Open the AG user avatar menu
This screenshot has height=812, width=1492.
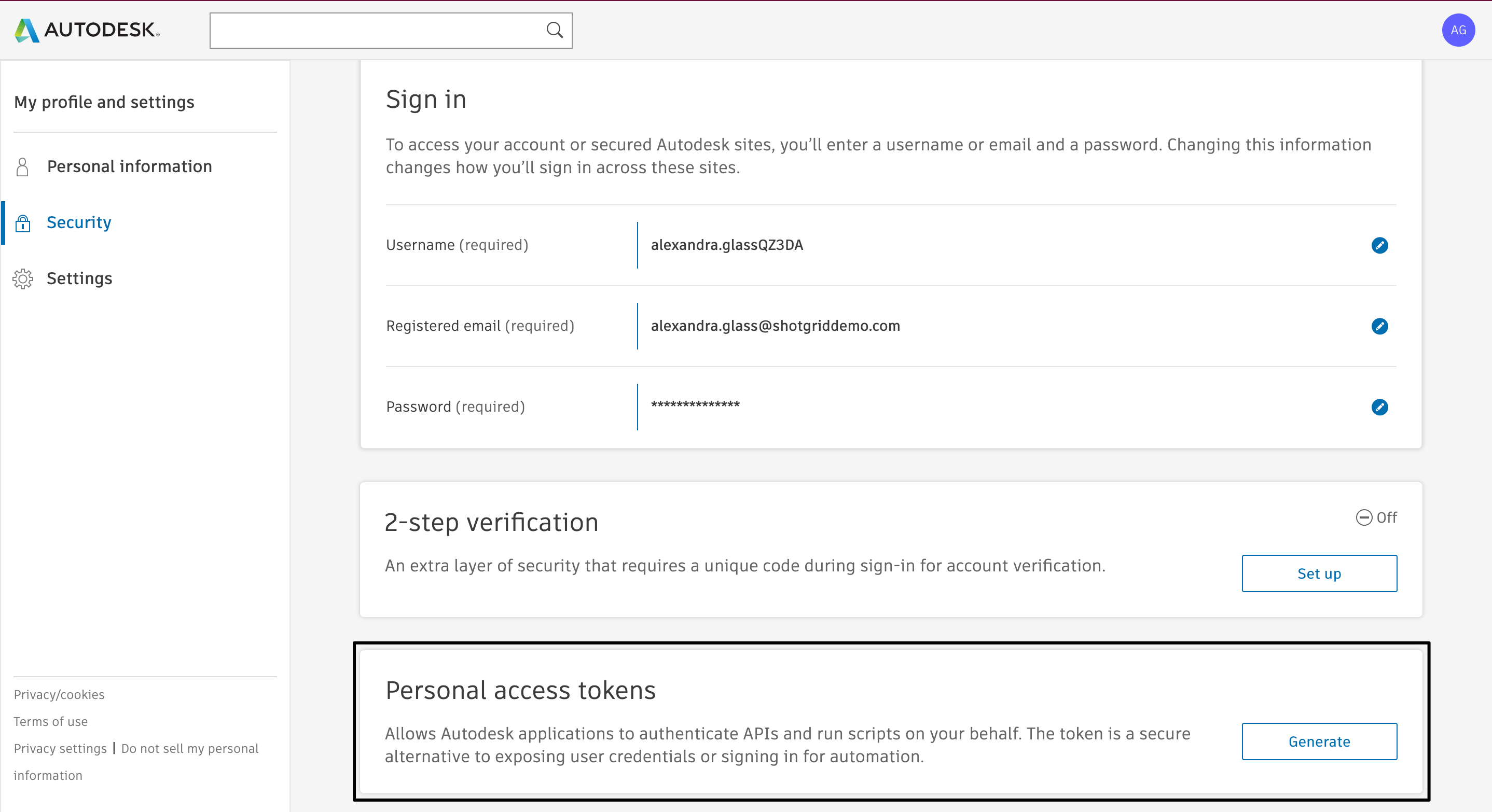pyautogui.click(x=1458, y=30)
